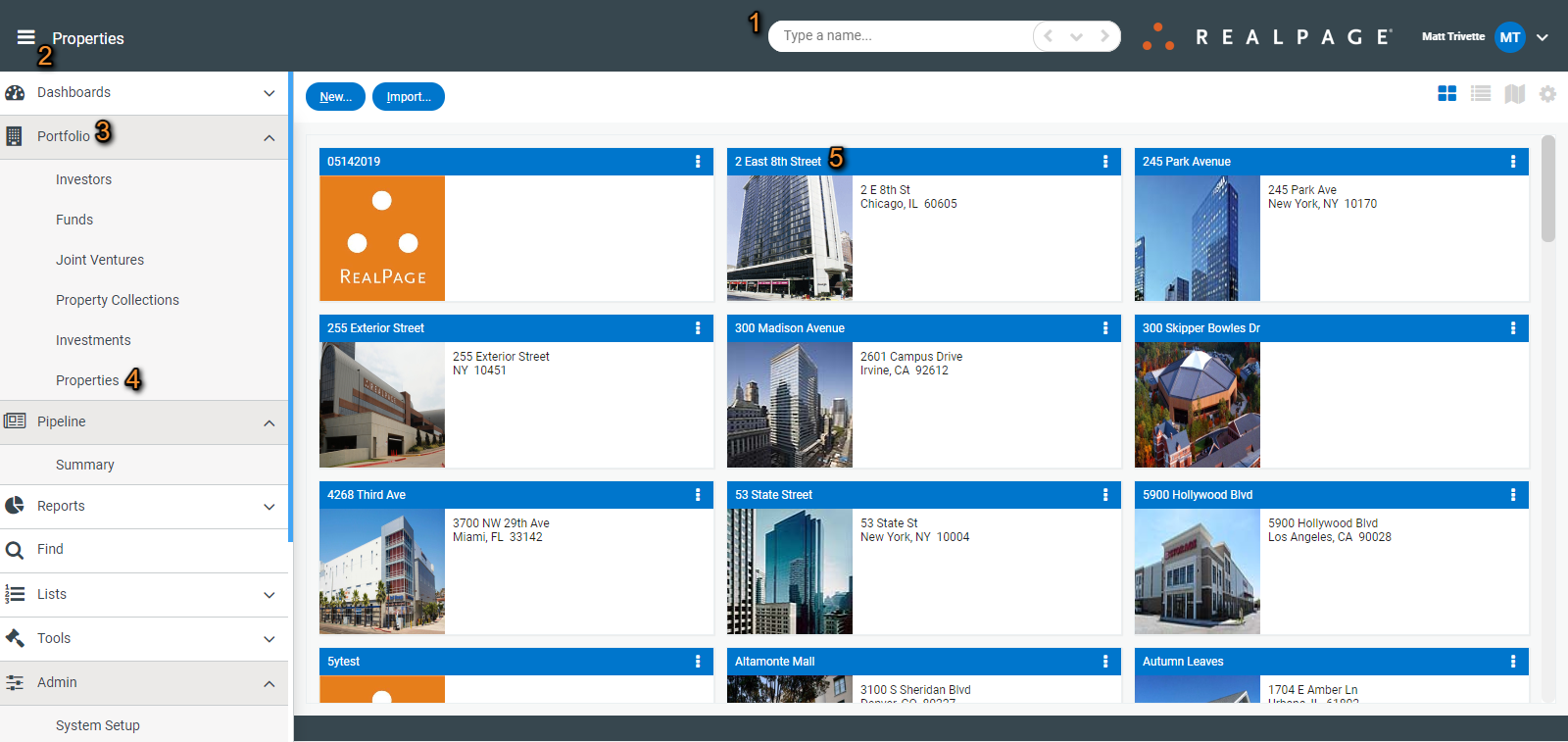Open options menu for 5ytest card

click(x=698, y=662)
